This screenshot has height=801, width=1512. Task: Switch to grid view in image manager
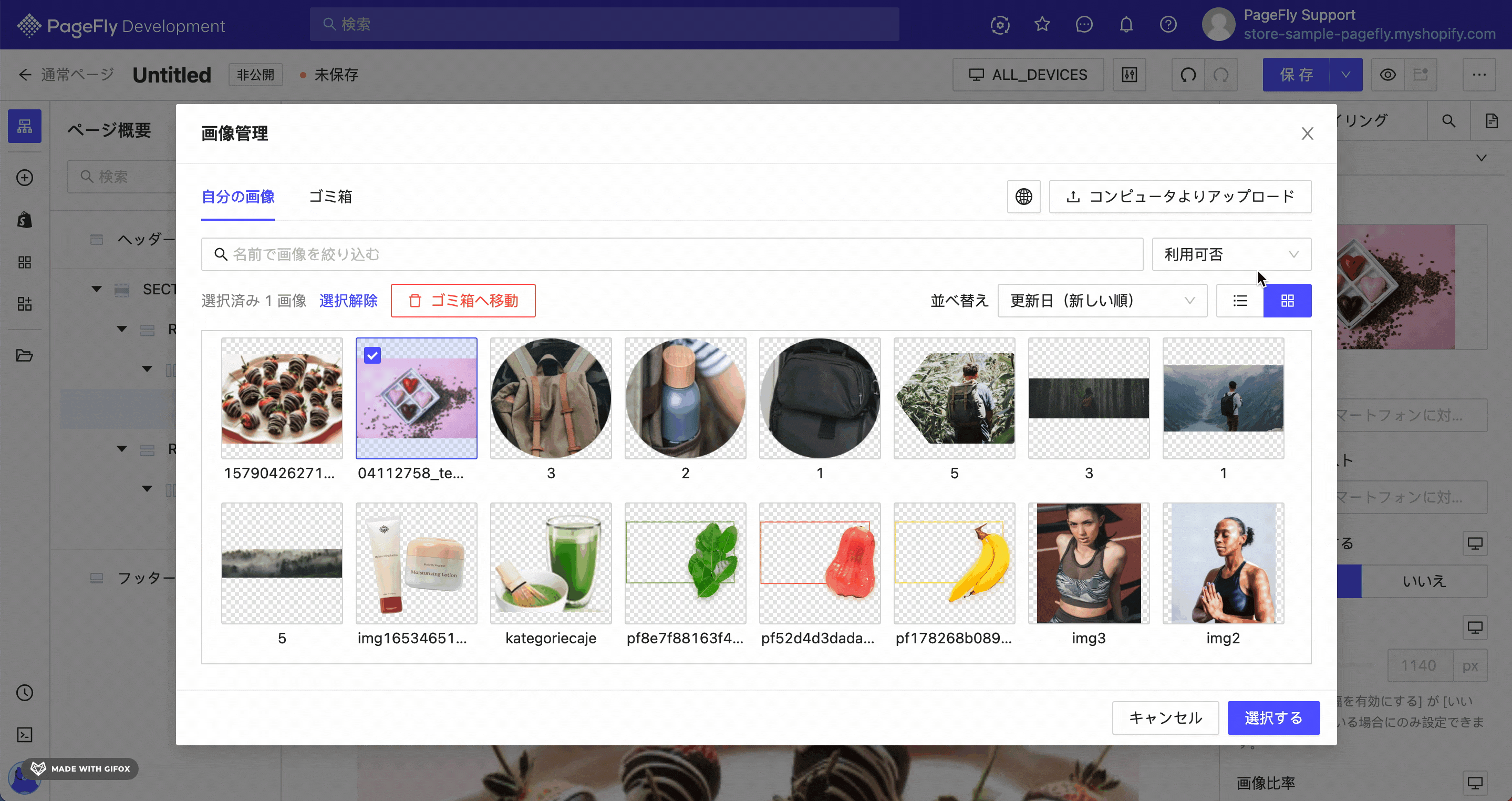pyautogui.click(x=1287, y=301)
